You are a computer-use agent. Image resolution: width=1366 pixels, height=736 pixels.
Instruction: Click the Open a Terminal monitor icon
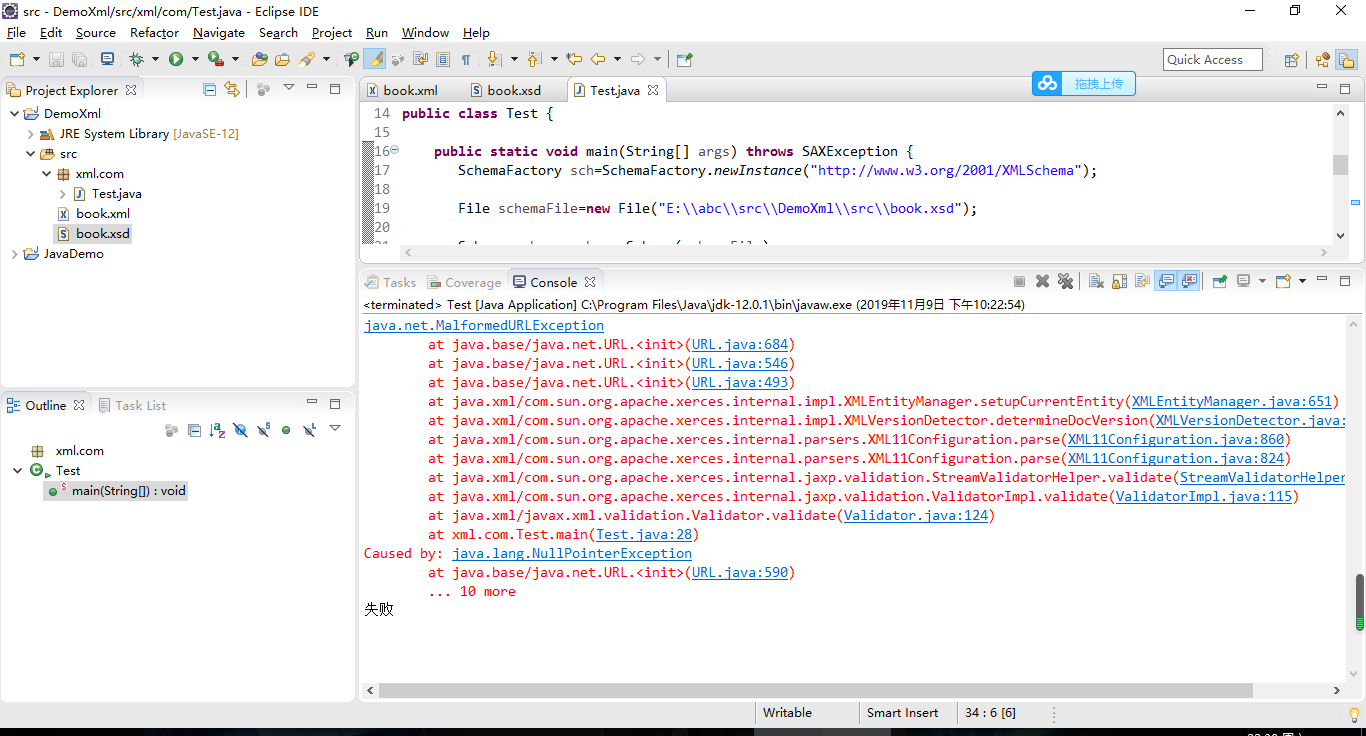(x=107, y=60)
